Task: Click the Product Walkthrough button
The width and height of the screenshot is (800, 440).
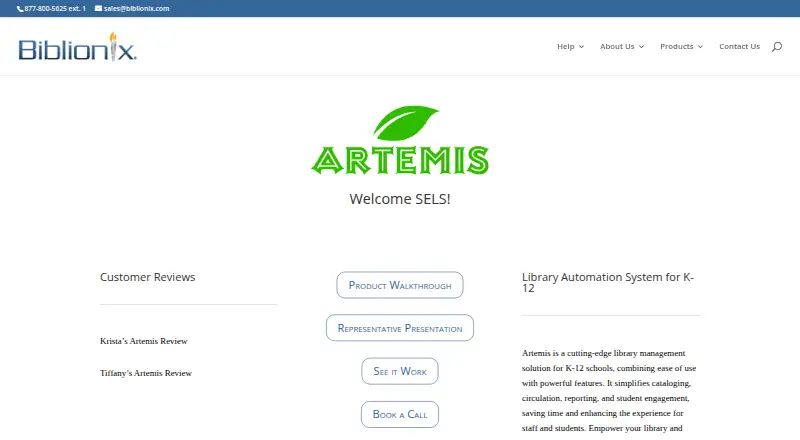Action: [x=400, y=285]
